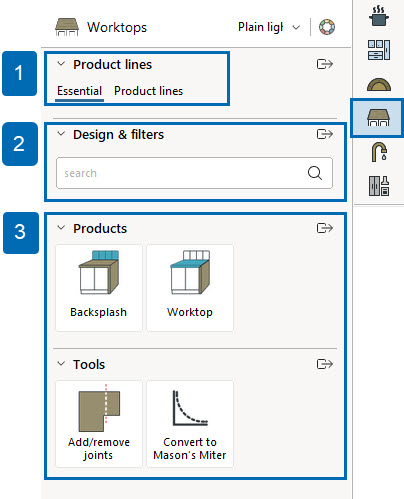
Task: Collapse the Design & filters section
Action: pos(61,134)
